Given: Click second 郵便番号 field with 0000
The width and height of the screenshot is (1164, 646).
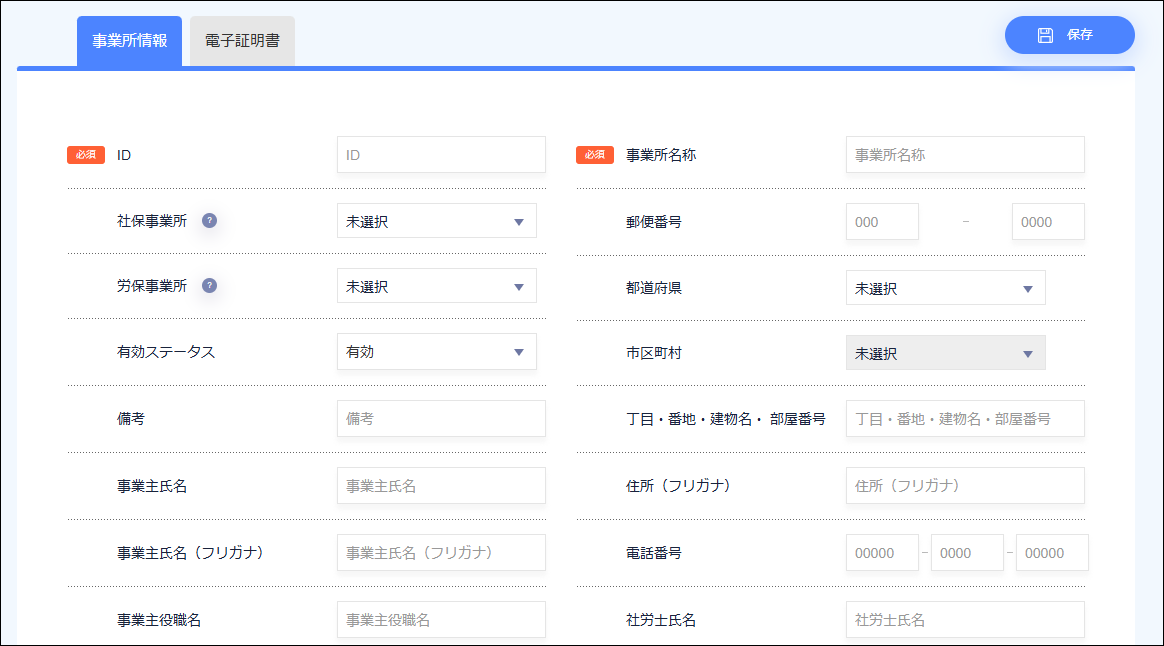Looking at the screenshot, I should 1048,222.
